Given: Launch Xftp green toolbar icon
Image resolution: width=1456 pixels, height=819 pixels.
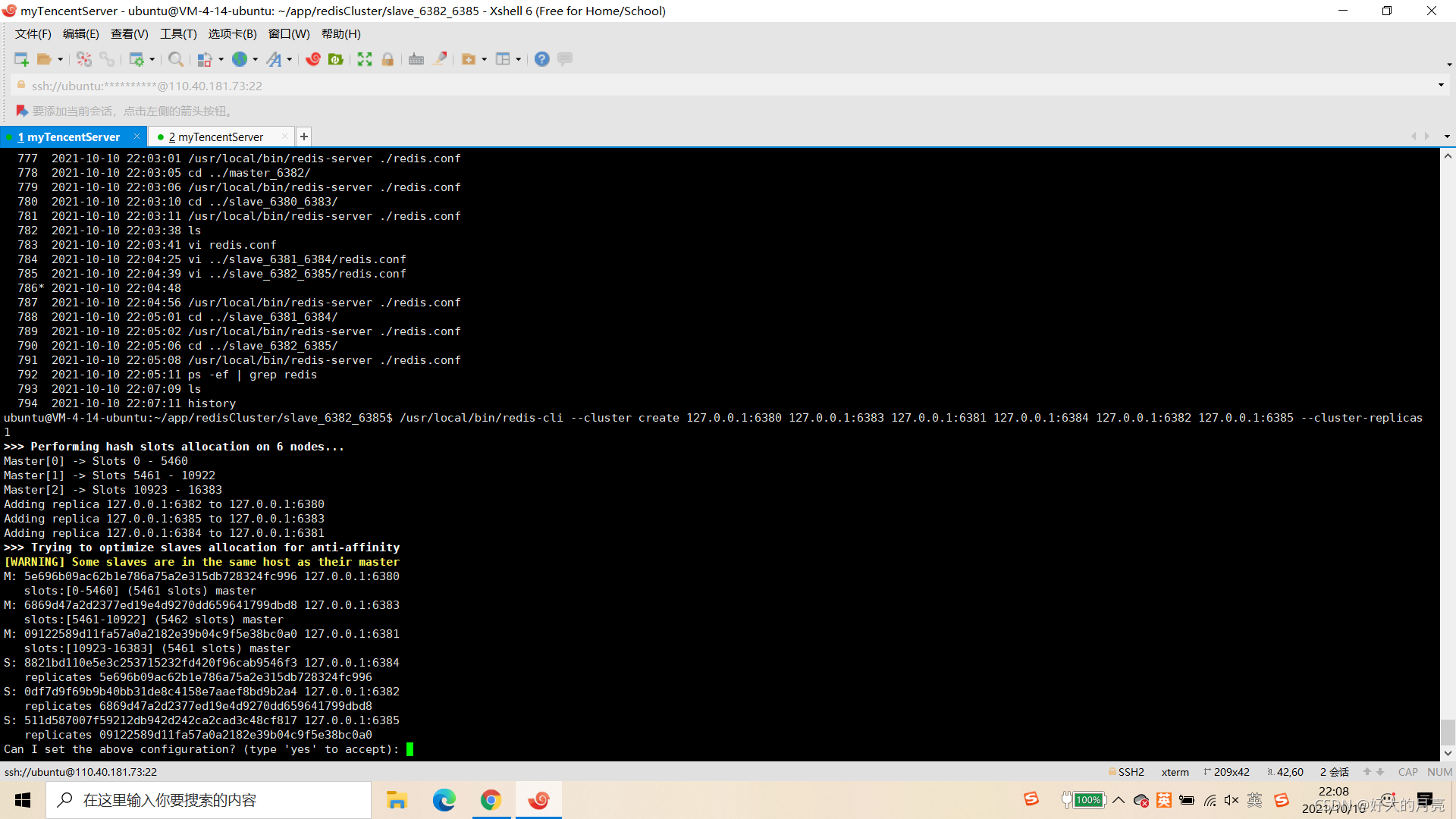Looking at the screenshot, I should (336, 59).
